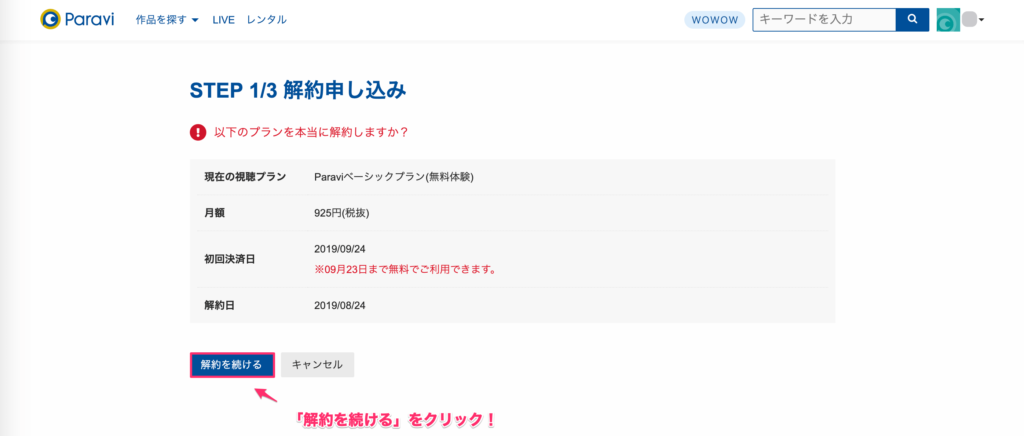1024x436 pixels.
Task: Open the 作品を探す dropdown menu
Action: tap(167, 20)
